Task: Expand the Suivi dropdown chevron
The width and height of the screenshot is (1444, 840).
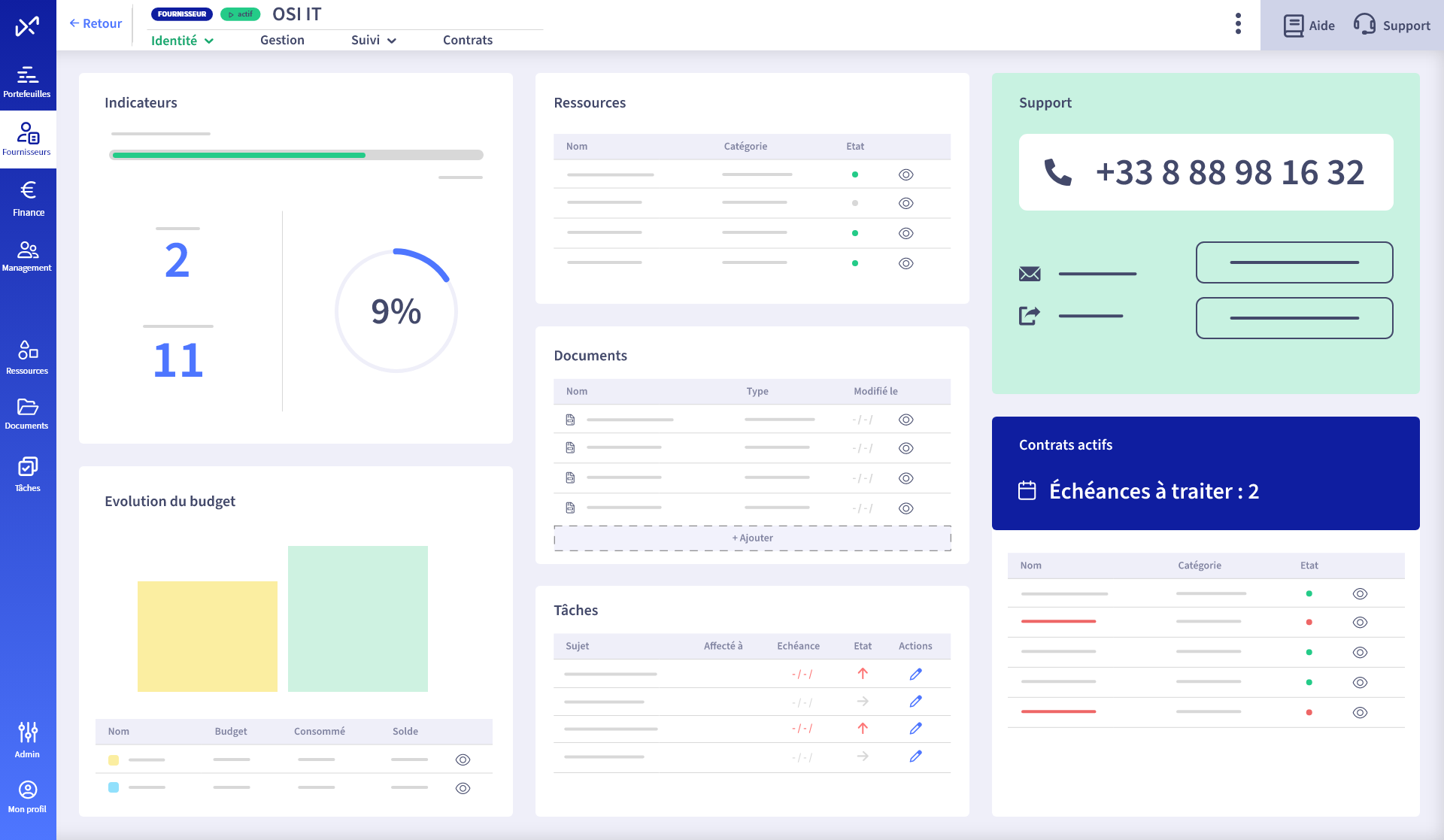Action: [x=392, y=41]
